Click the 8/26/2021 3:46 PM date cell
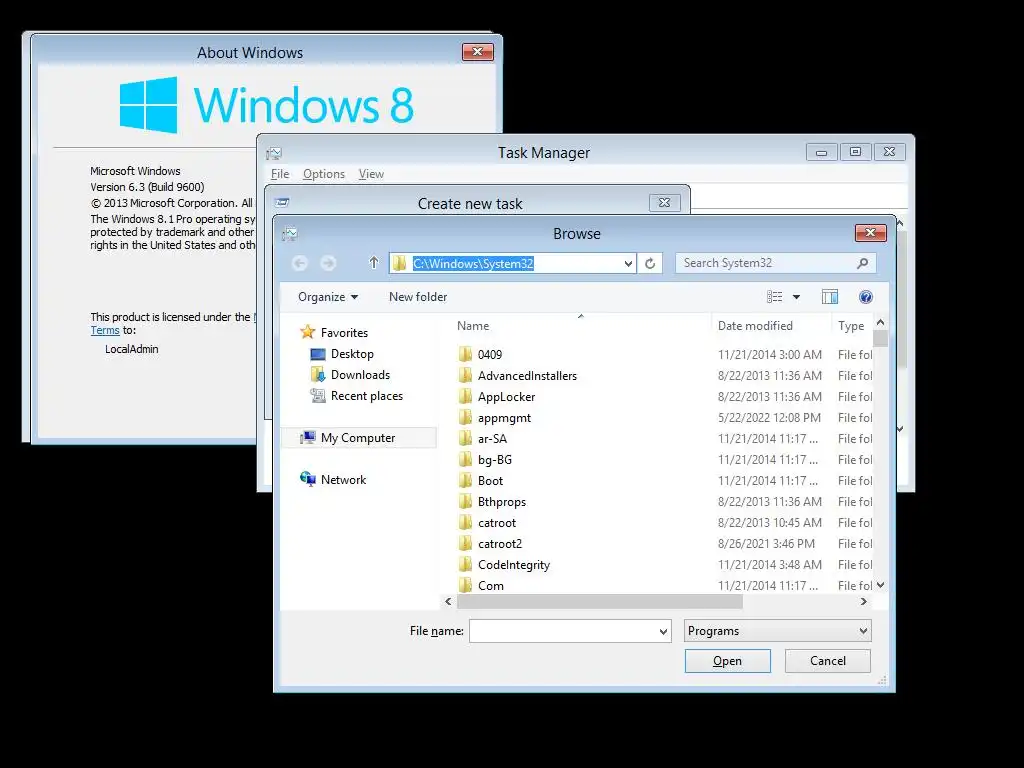 click(766, 543)
